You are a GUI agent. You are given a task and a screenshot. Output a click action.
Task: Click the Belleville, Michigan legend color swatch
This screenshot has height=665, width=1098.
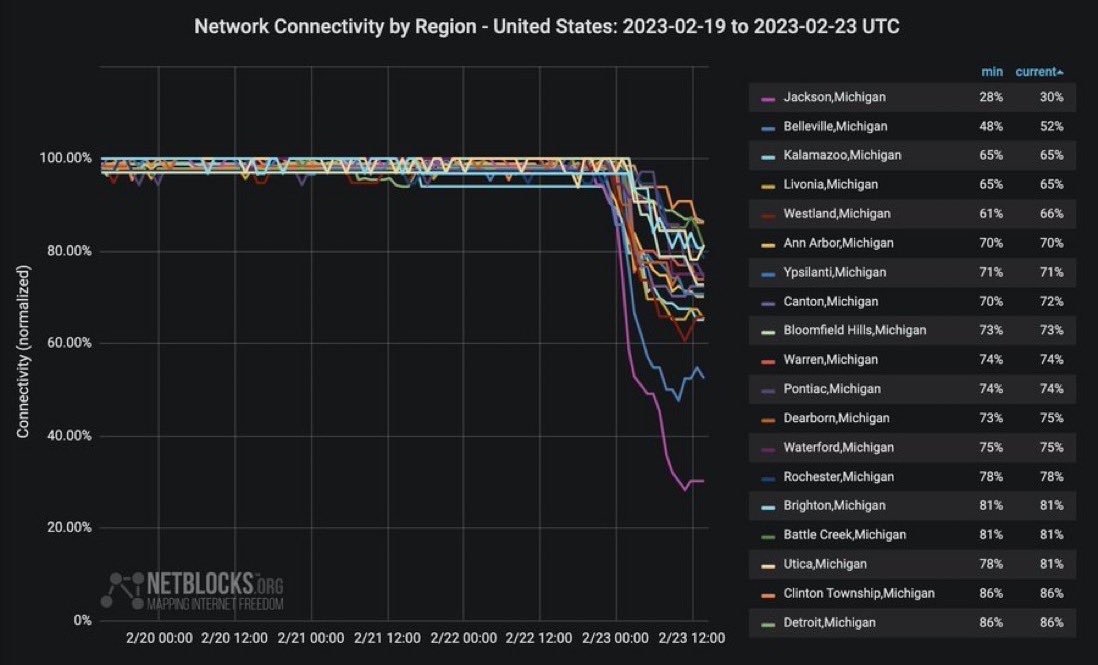(768, 128)
